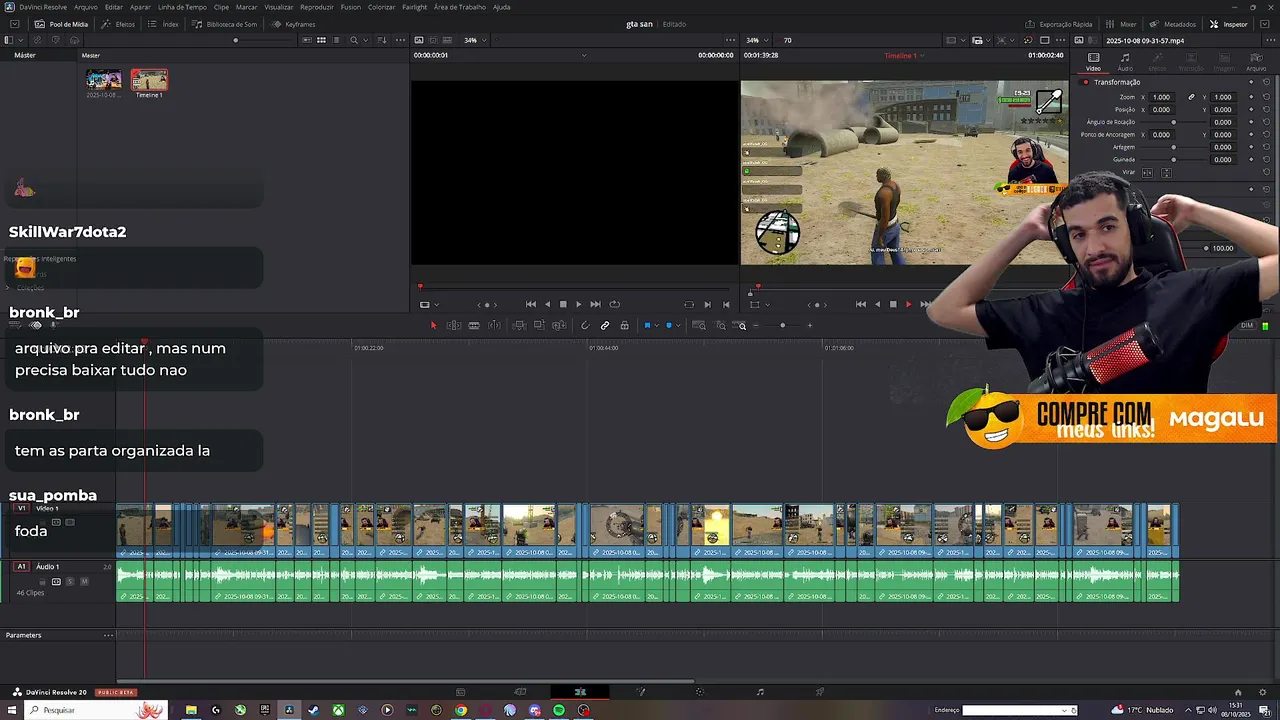Click the Exportação Rápida button
The image size is (1280, 720).
coord(1059,24)
